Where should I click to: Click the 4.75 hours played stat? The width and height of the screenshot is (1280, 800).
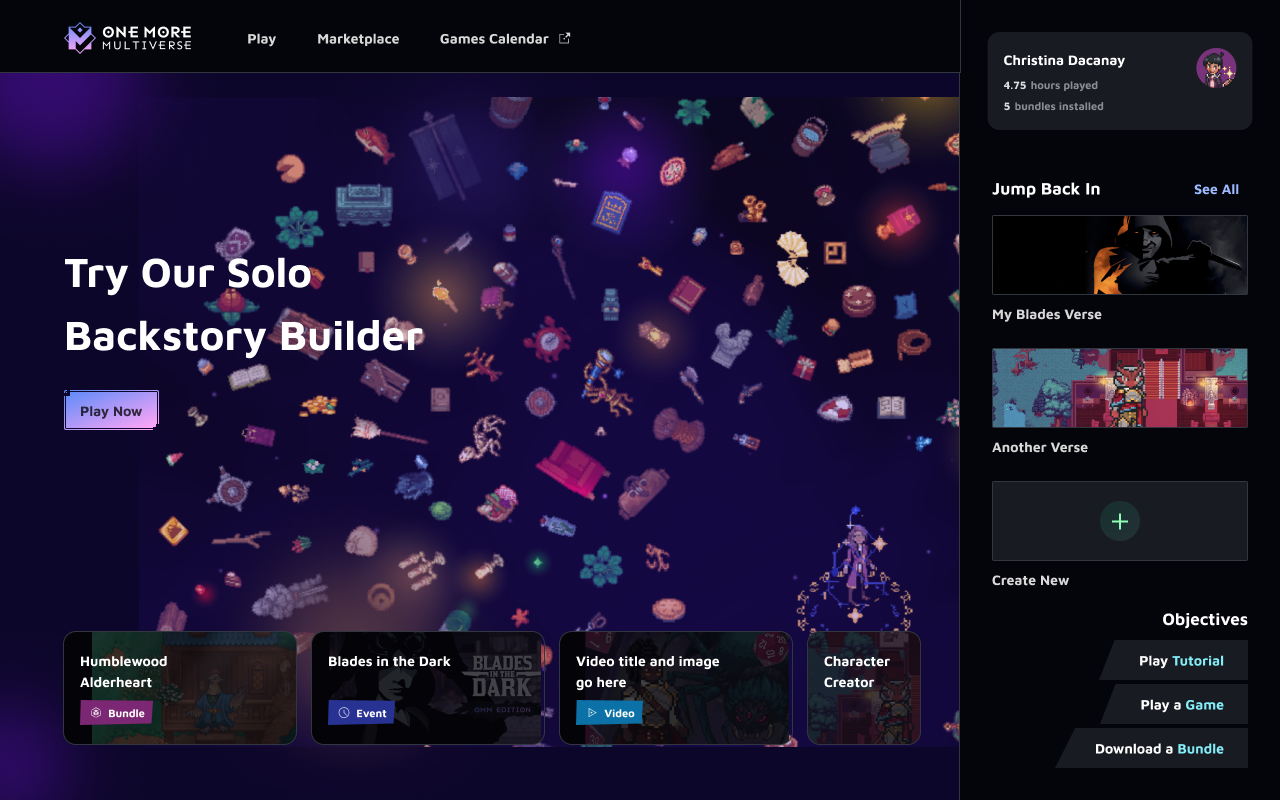click(x=1050, y=85)
